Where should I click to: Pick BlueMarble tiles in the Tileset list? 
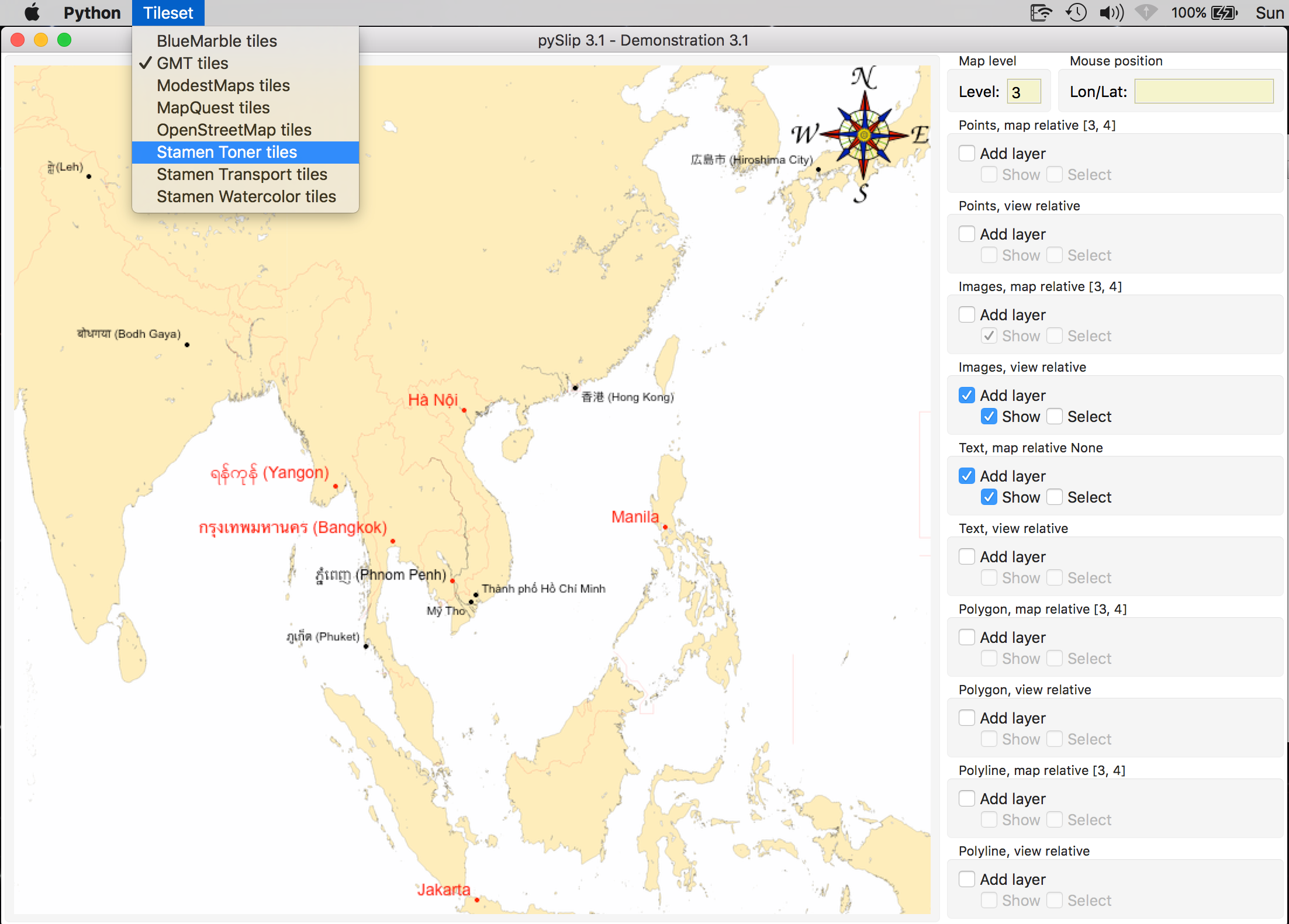pos(216,41)
